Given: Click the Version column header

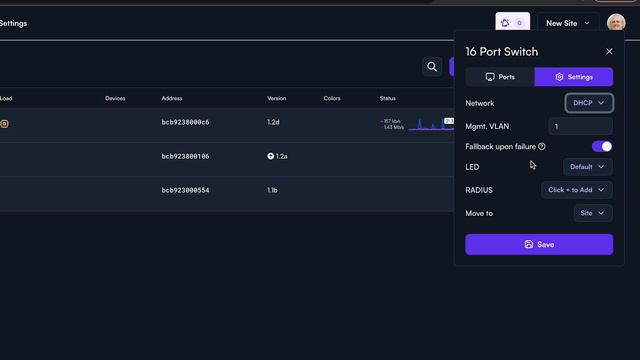Looking at the screenshot, I should (x=276, y=98).
